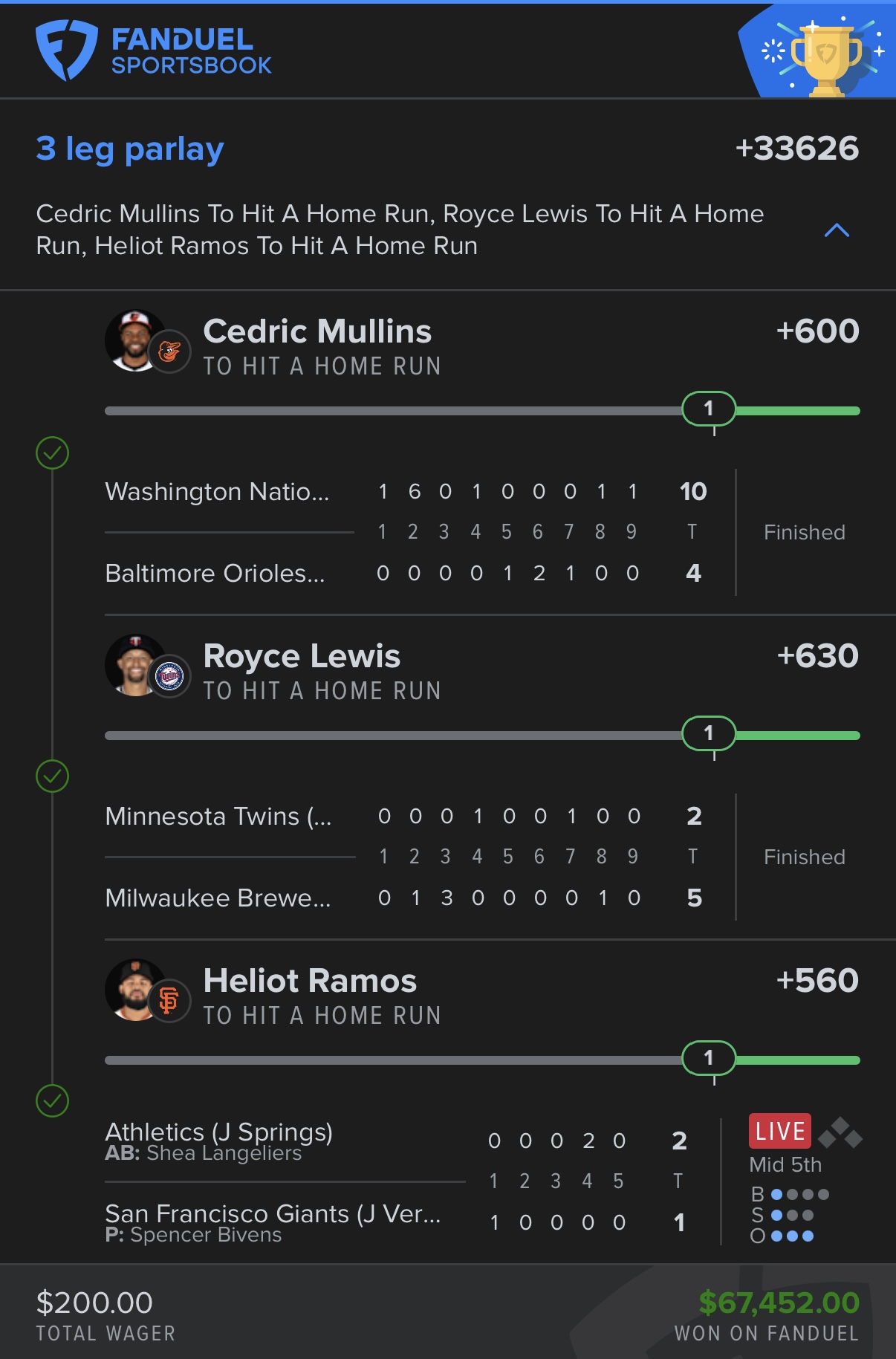Open Cedric Mullins player headshot
The height and width of the screenshot is (1359, 896).
coord(135,340)
